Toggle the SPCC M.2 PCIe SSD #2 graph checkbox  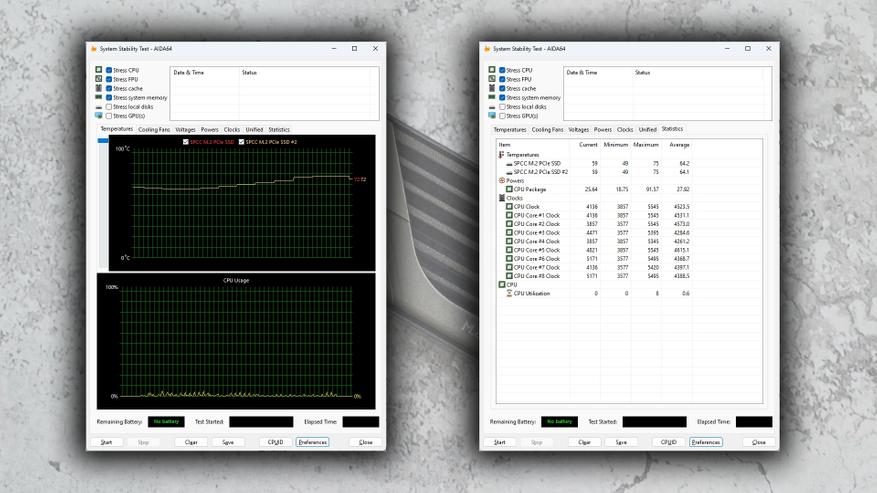[x=242, y=142]
